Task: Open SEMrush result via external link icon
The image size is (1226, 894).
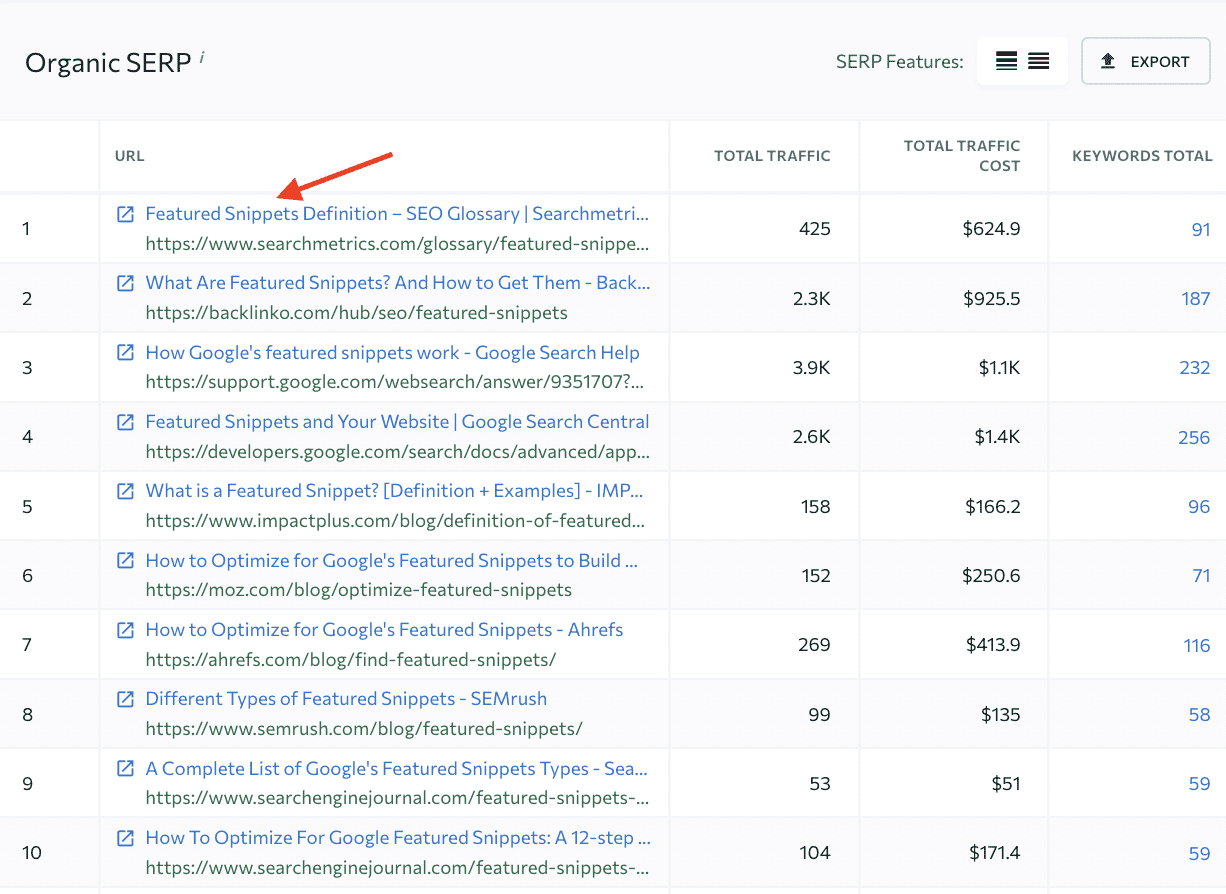Action: [125, 698]
